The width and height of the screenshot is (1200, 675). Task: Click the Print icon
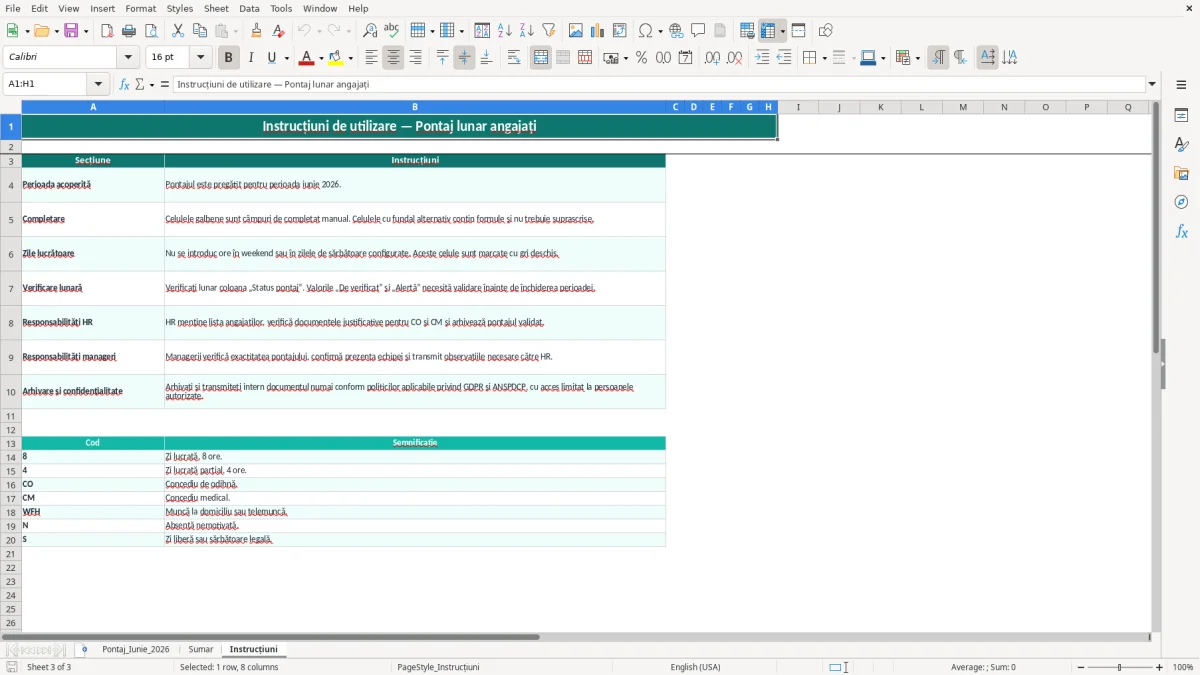(x=129, y=31)
